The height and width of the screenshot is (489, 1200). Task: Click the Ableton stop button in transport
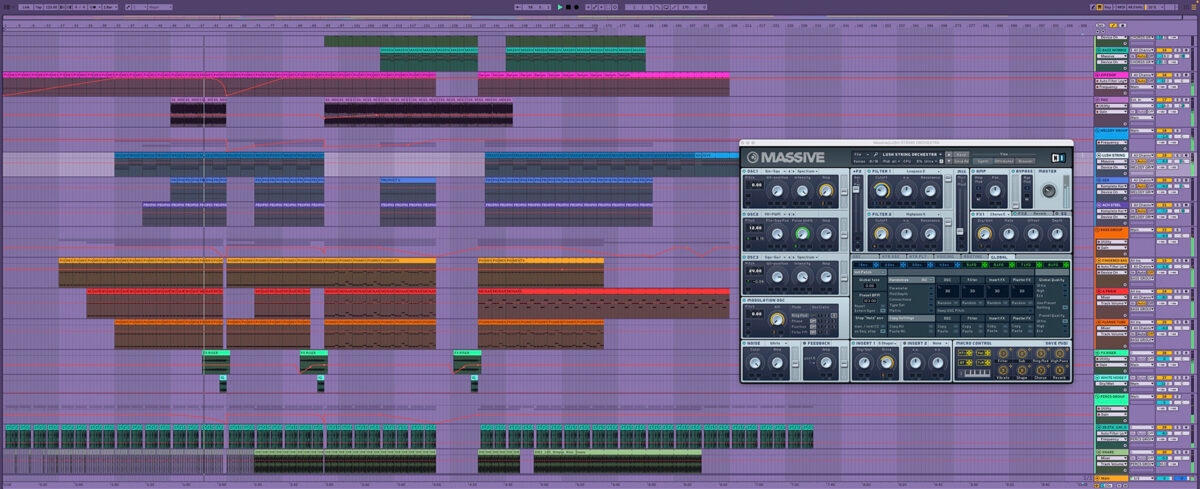coord(568,7)
